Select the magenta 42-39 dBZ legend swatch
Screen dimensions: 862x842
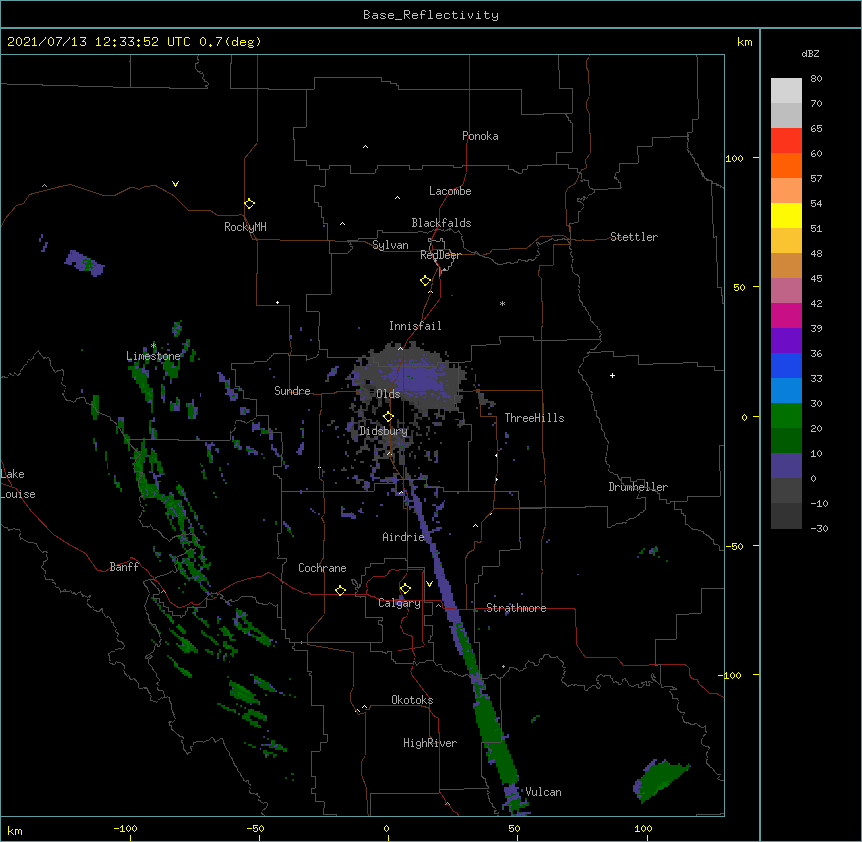point(786,315)
